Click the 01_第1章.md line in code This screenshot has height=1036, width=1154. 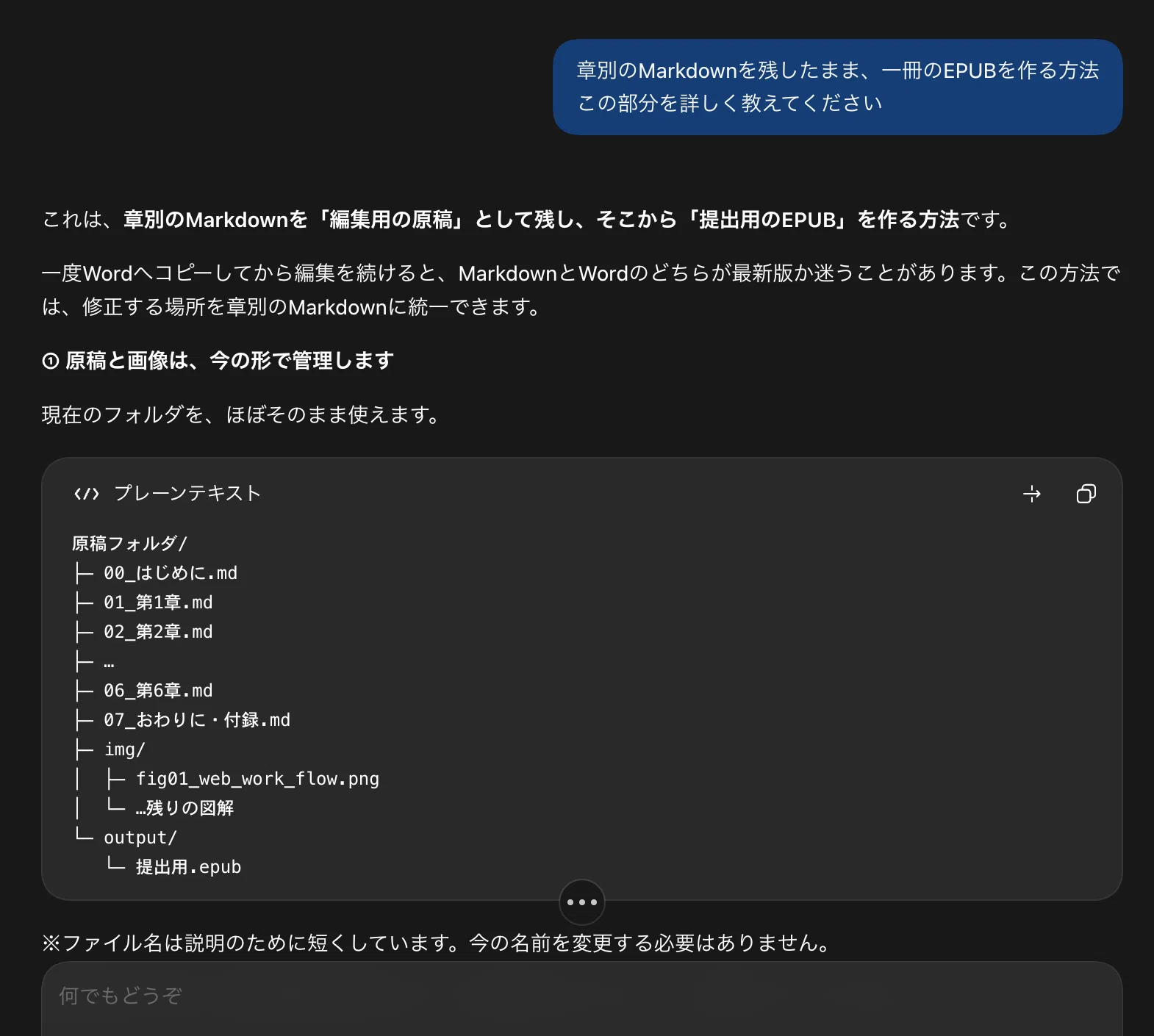[158, 602]
